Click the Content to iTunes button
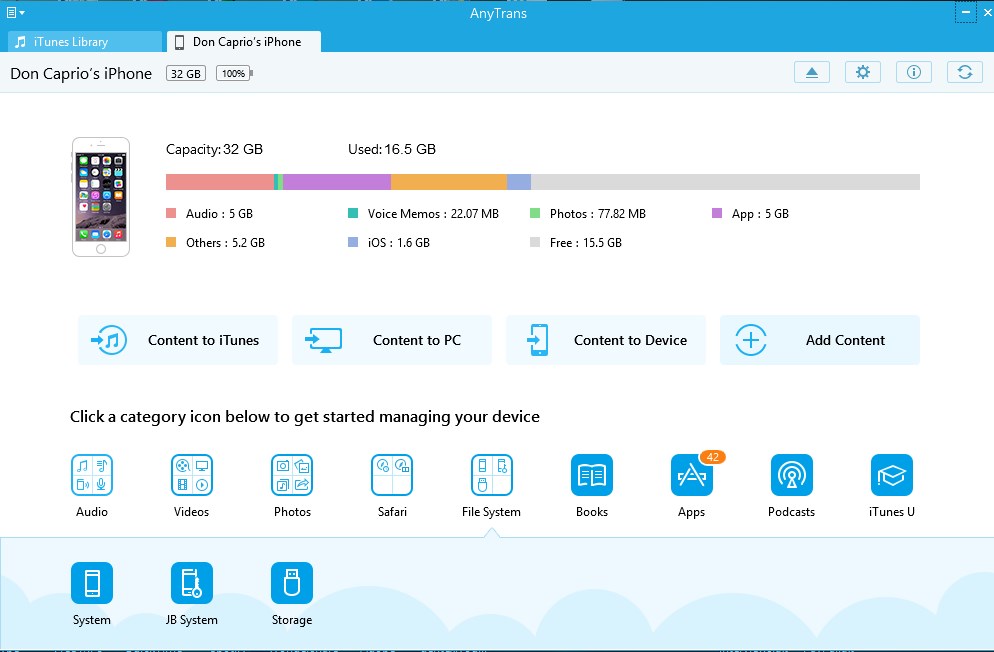Screen dimensions: 994x652 coord(178,340)
